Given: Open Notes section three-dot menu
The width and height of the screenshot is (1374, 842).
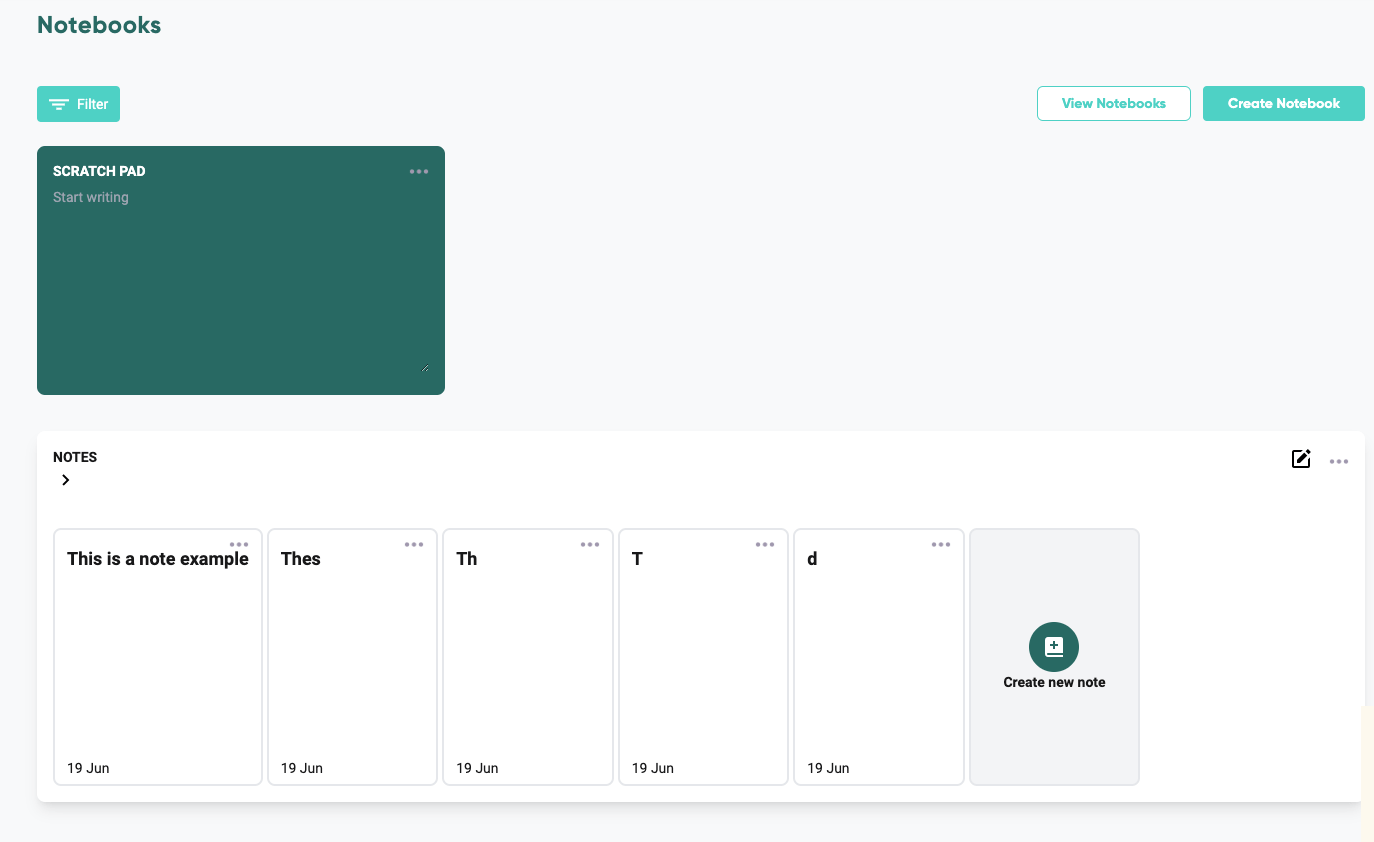Looking at the screenshot, I should point(1339,461).
